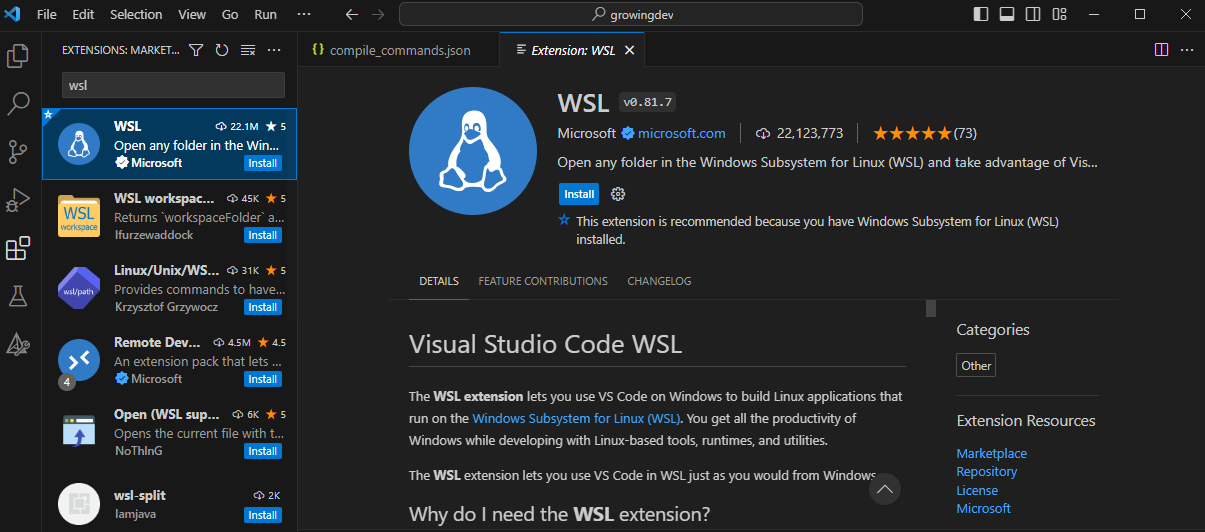Install the WSL workspaceFolder extension
This screenshot has height=532, width=1205.
pyautogui.click(x=263, y=235)
